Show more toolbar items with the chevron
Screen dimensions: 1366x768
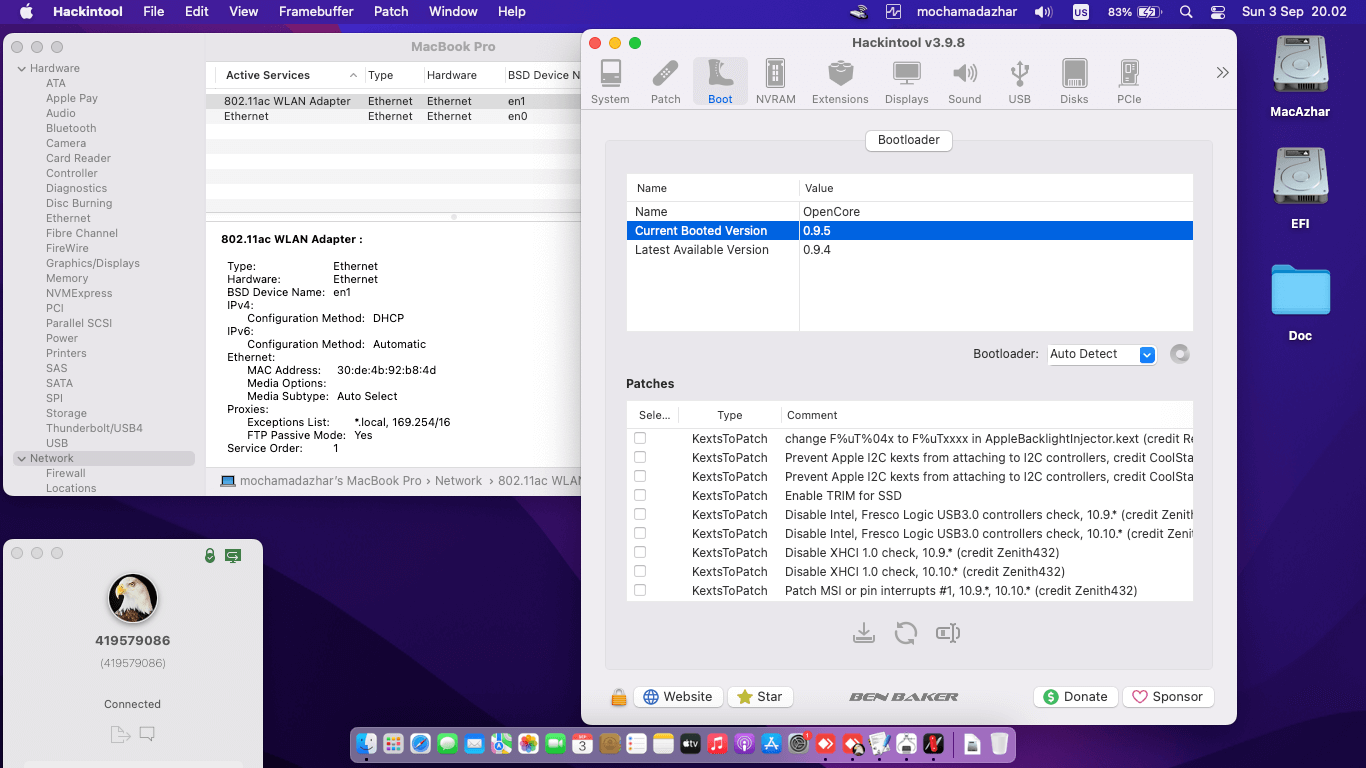pyautogui.click(x=1222, y=73)
